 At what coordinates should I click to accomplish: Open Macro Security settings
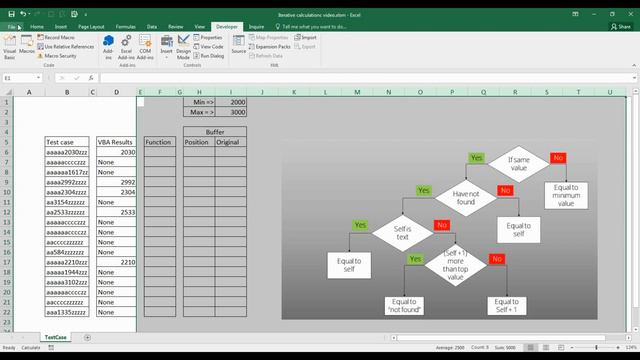(57, 56)
